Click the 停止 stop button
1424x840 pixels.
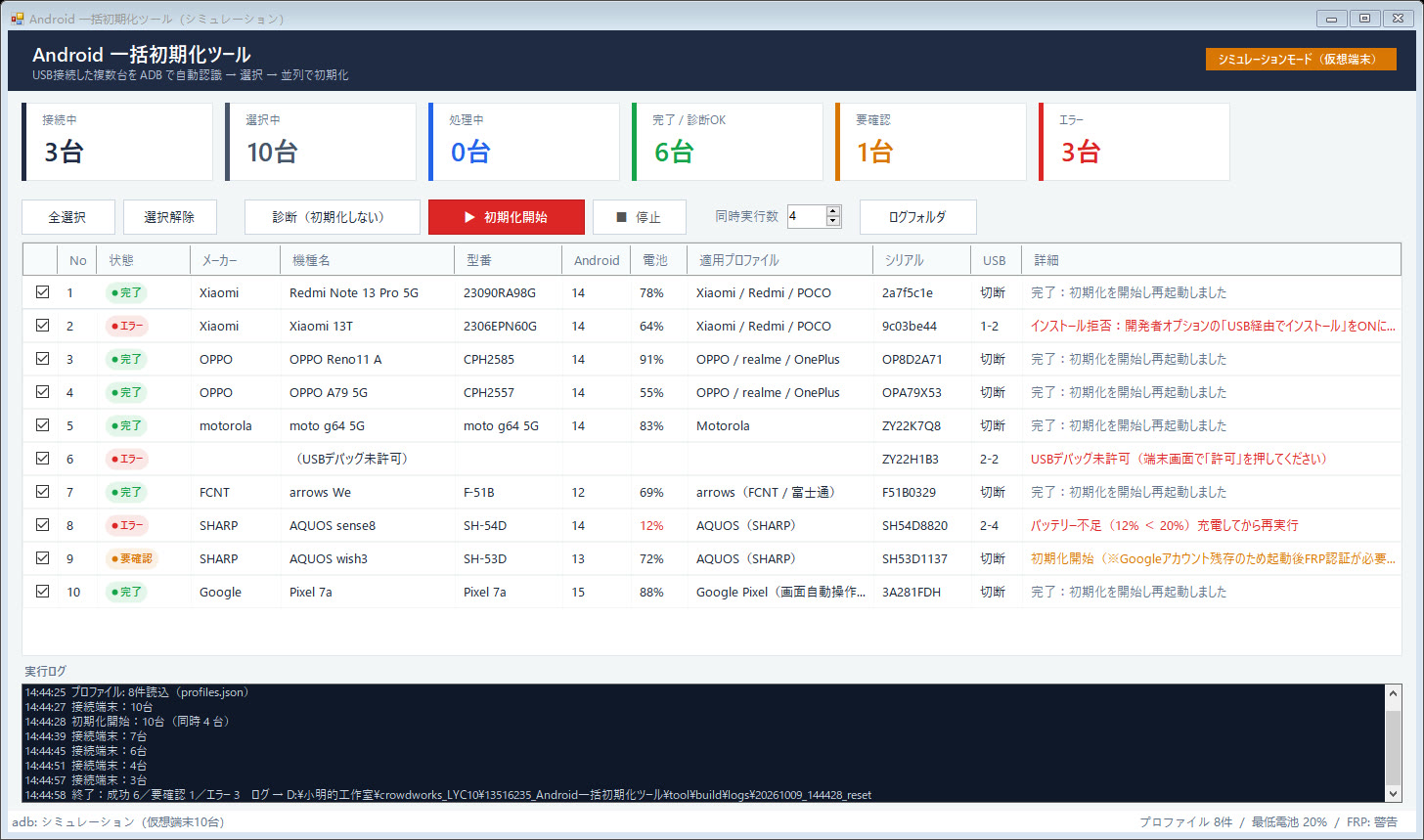point(640,217)
